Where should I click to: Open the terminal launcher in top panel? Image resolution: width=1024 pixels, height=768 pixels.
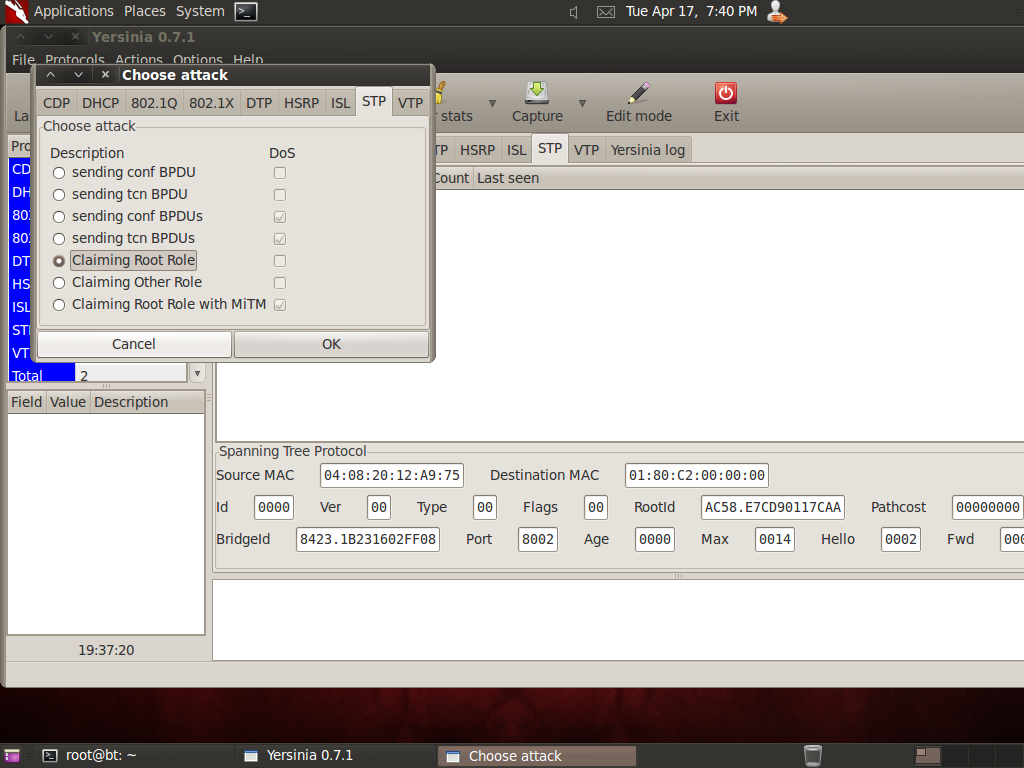(x=246, y=12)
